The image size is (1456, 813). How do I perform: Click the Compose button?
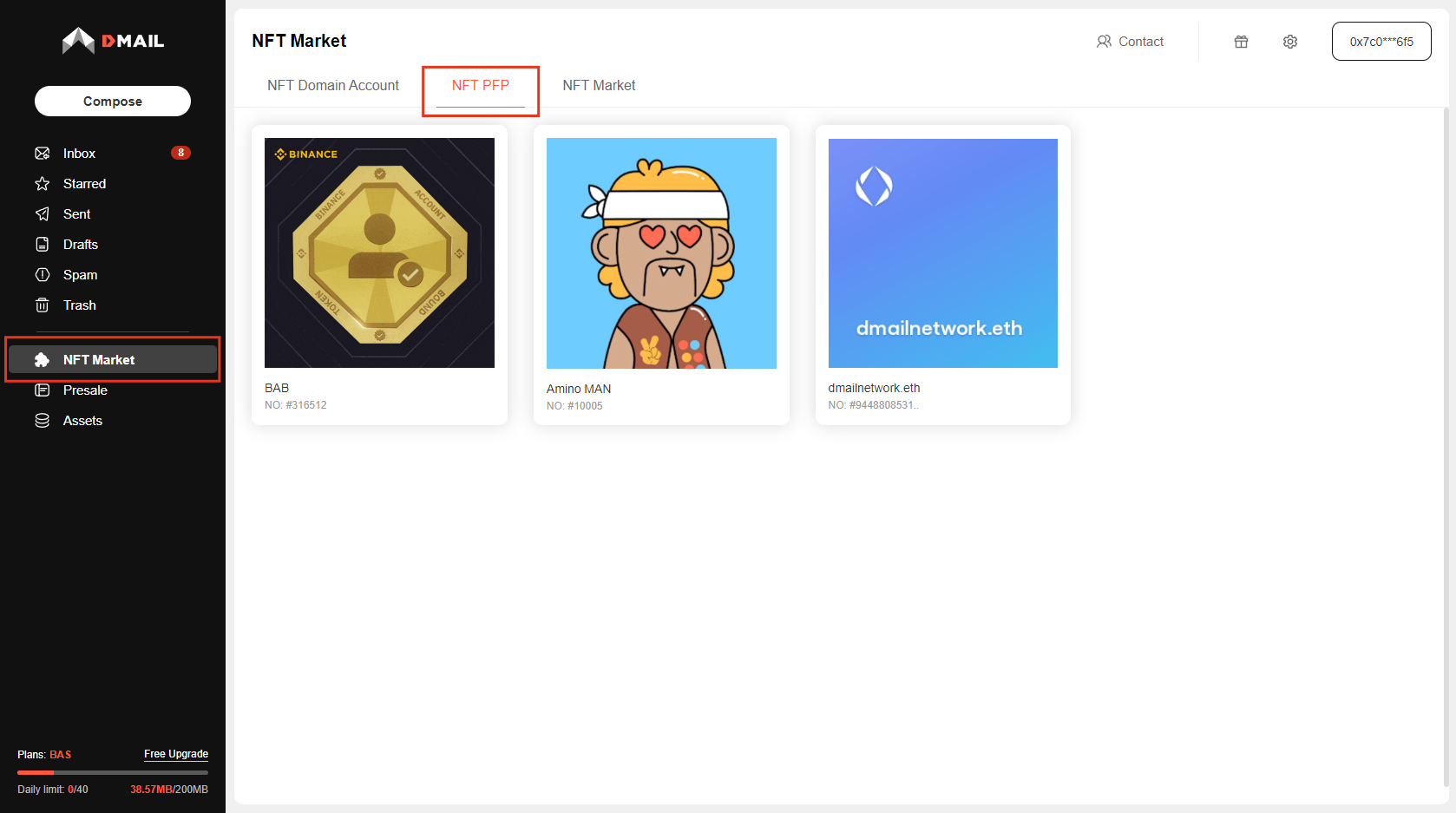pos(112,101)
